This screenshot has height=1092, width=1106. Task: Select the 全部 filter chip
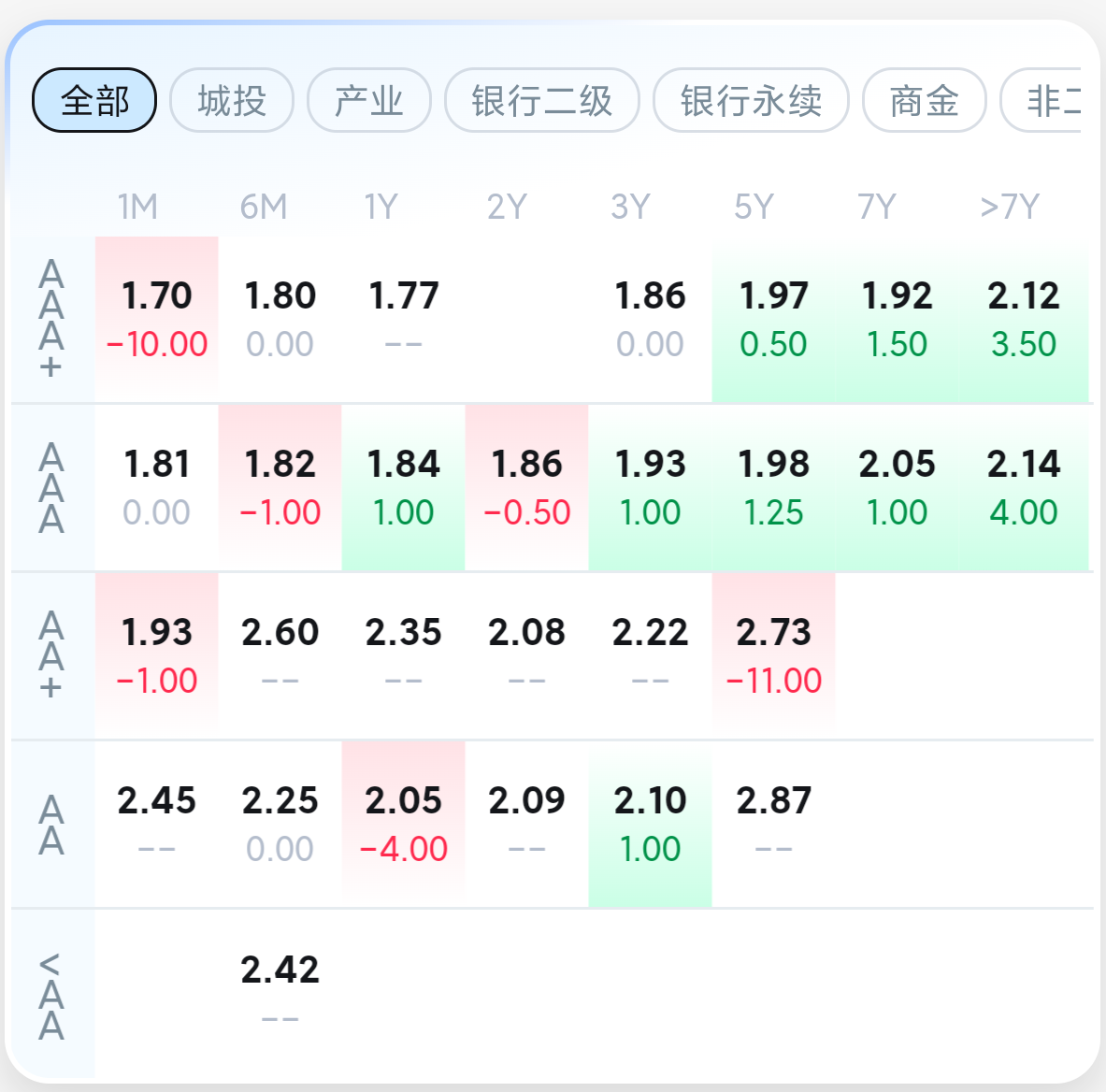(x=93, y=99)
